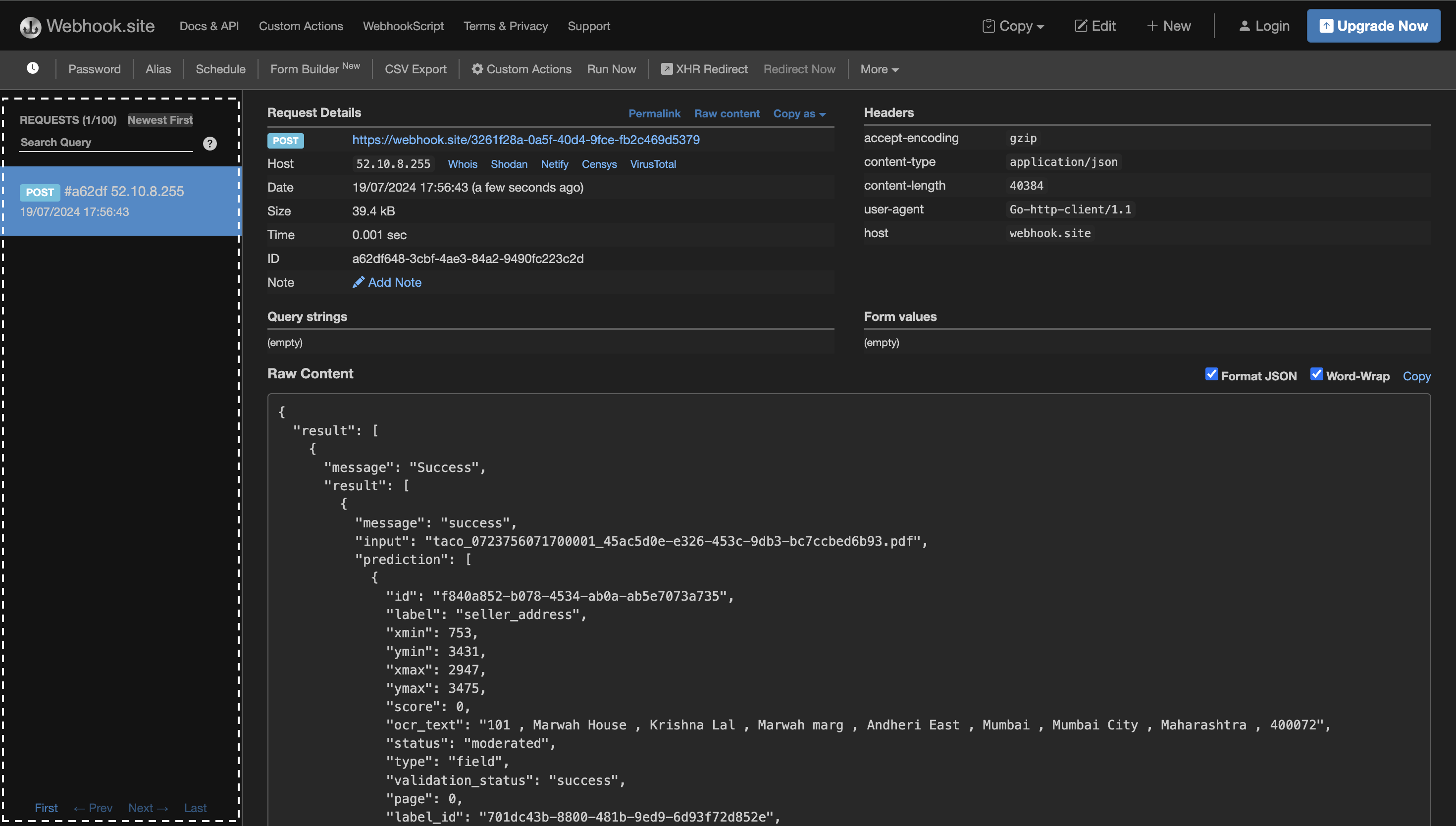Click the host IP 52.10.8.255 value
The width and height of the screenshot is (1456, 826).
[393, 164]
